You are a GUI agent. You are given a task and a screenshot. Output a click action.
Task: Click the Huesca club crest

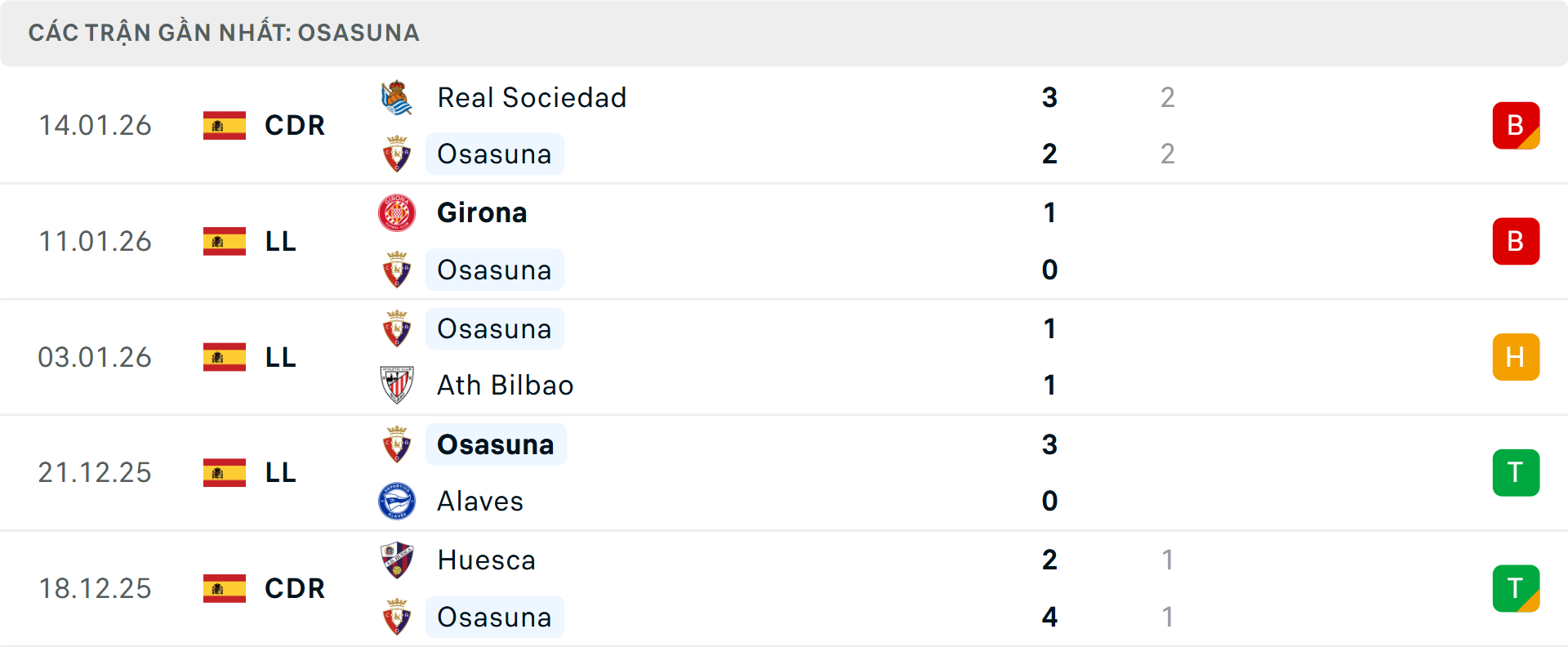397,560
